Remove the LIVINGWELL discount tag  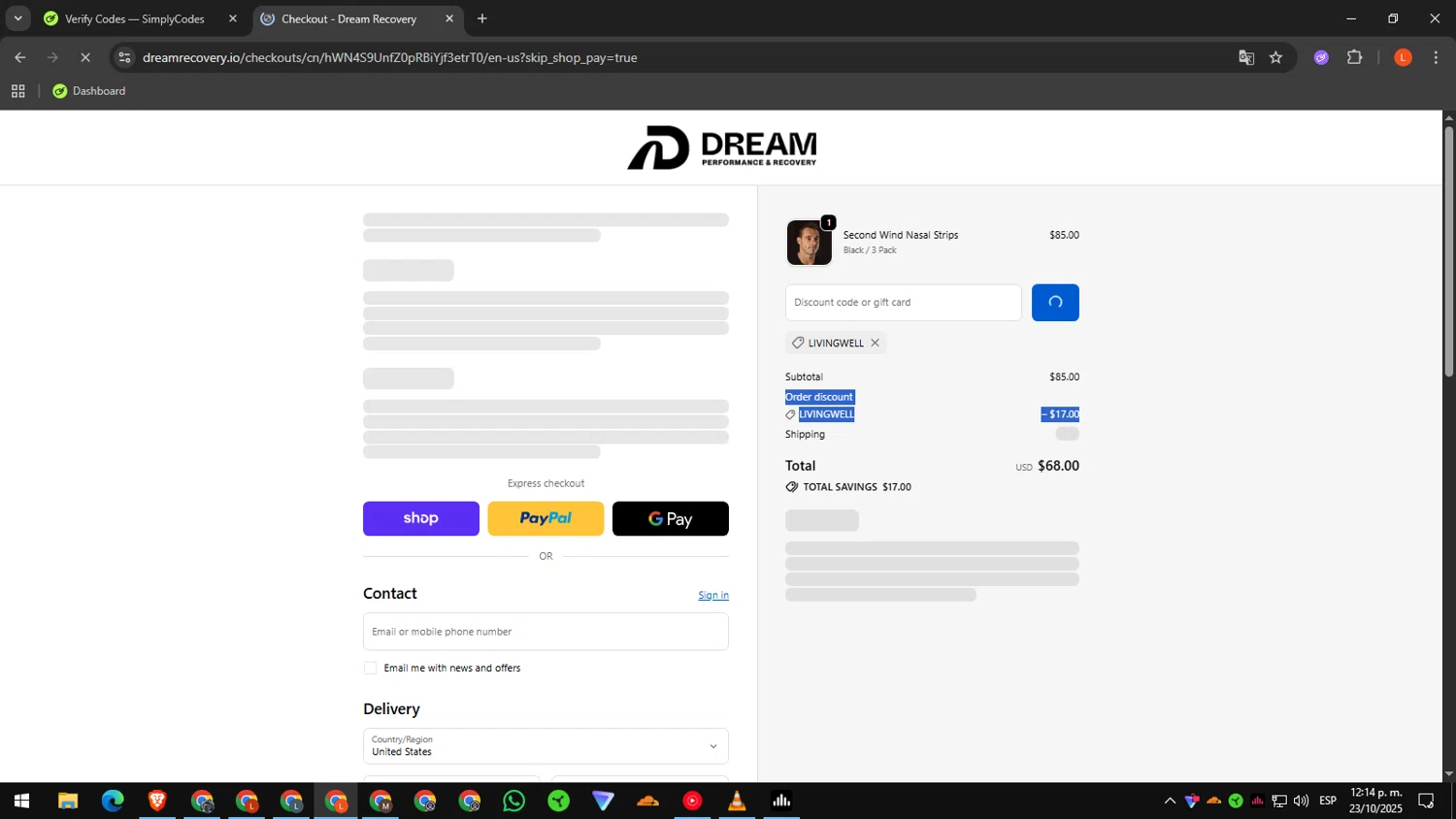pos(875,343)
